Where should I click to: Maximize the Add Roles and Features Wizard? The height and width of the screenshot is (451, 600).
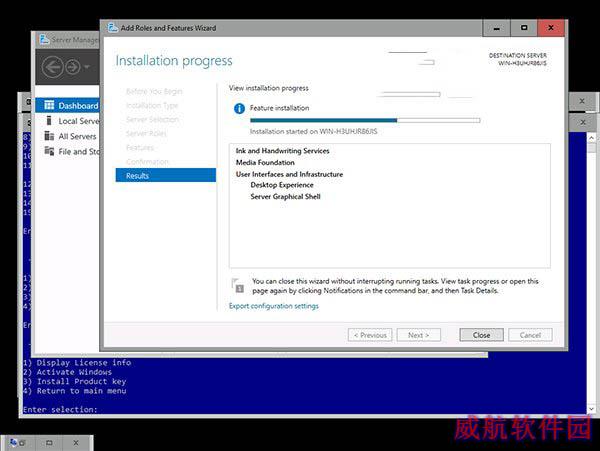(524, 28)
